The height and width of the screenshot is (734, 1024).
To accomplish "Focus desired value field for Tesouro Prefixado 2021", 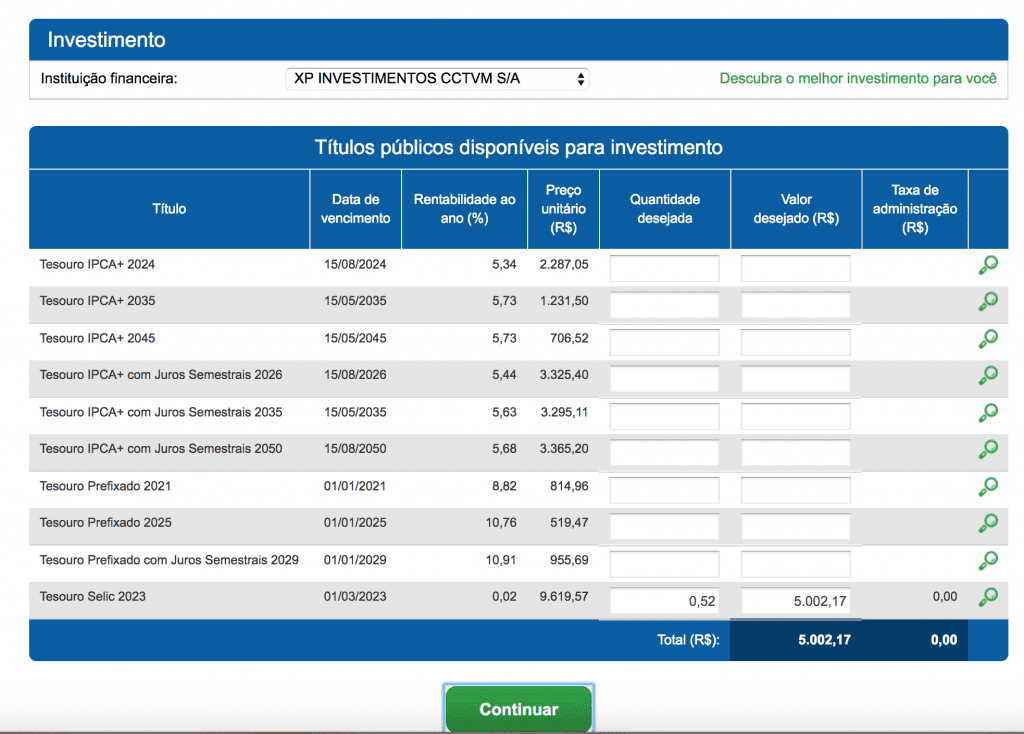I will (x=795, y=490).
